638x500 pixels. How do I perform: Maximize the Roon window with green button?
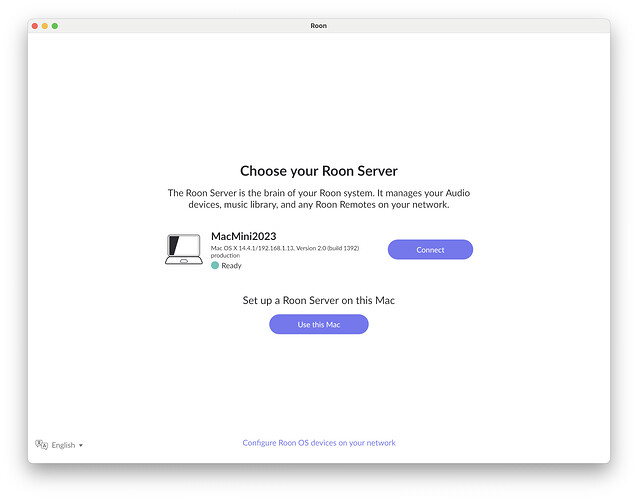55,26
